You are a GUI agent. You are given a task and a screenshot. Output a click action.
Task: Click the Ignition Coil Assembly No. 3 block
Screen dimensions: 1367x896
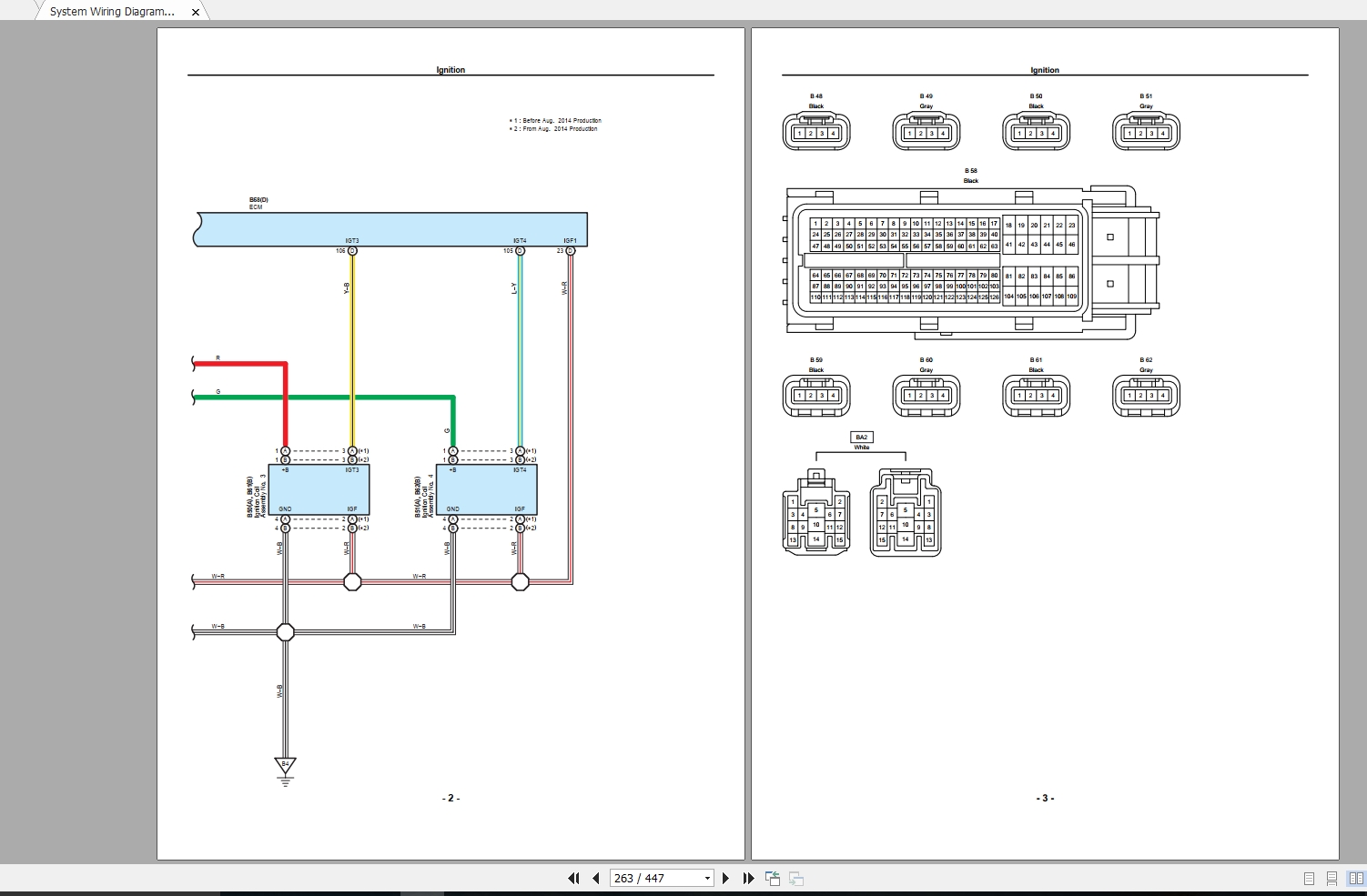(x=319, y=489)
